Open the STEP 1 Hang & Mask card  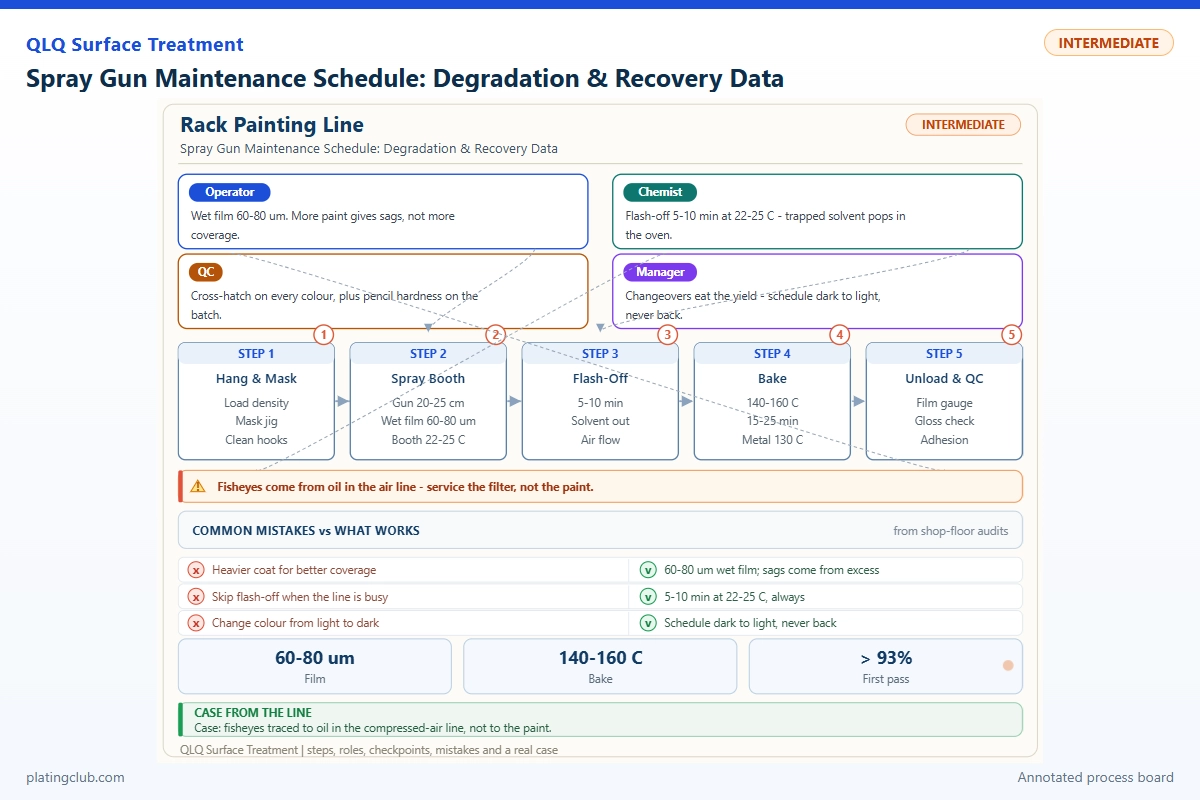click(256, 401)
